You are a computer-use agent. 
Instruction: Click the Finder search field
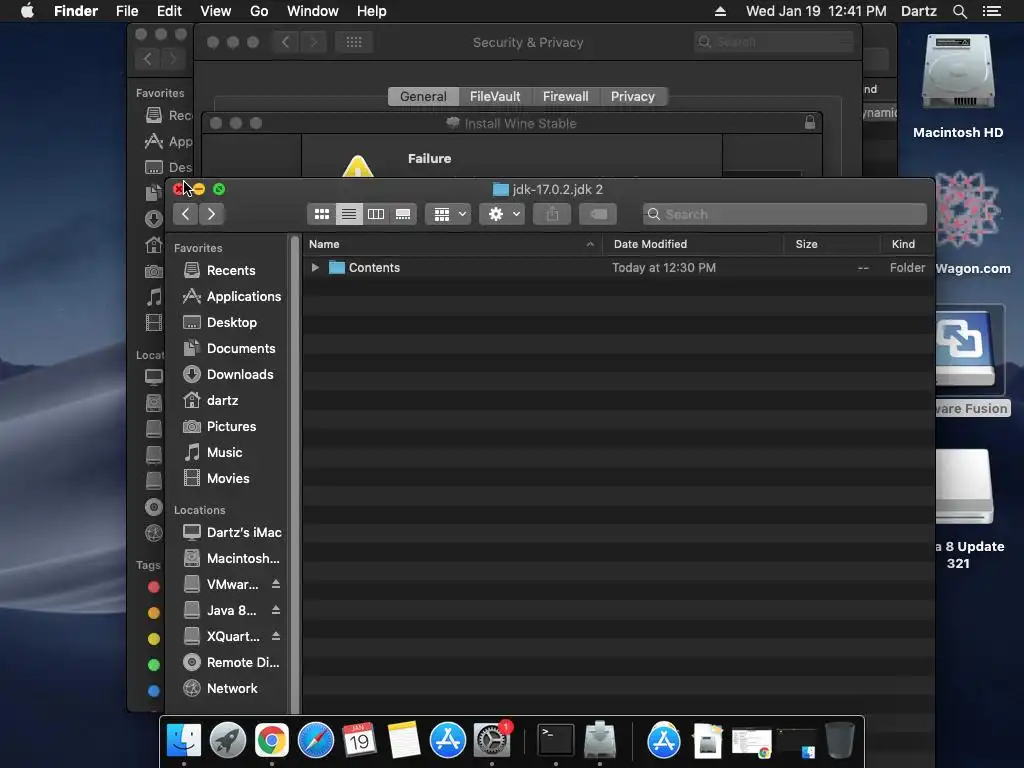coord(784,214)
